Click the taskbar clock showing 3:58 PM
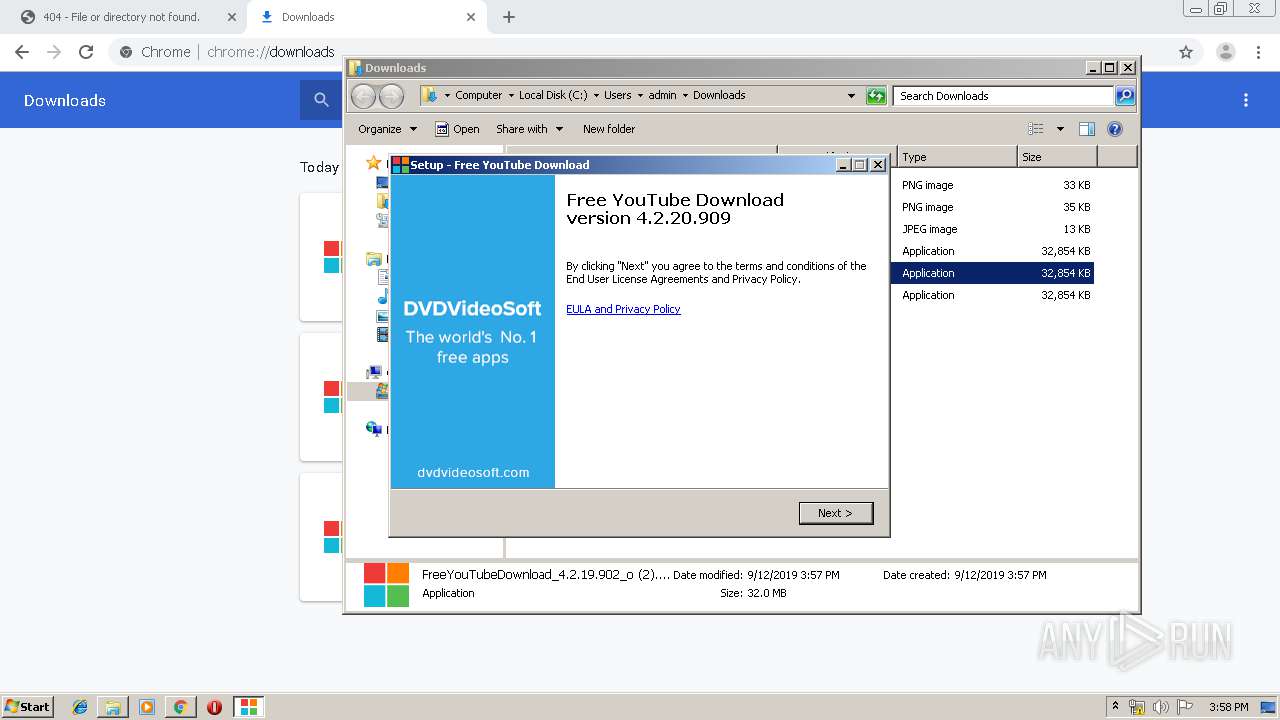Image resolution: width=1280 pixels, height=720 pixels. point(1228,707)
